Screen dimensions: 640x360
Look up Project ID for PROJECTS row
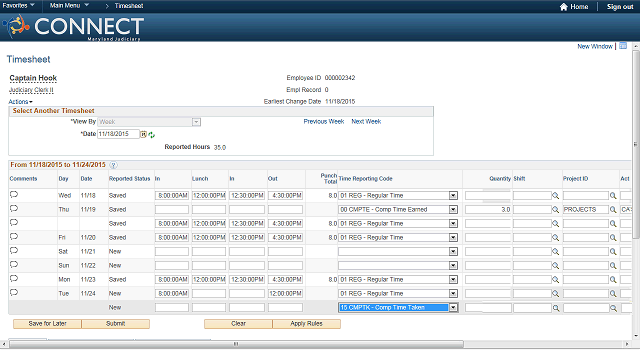pos(613,210)
